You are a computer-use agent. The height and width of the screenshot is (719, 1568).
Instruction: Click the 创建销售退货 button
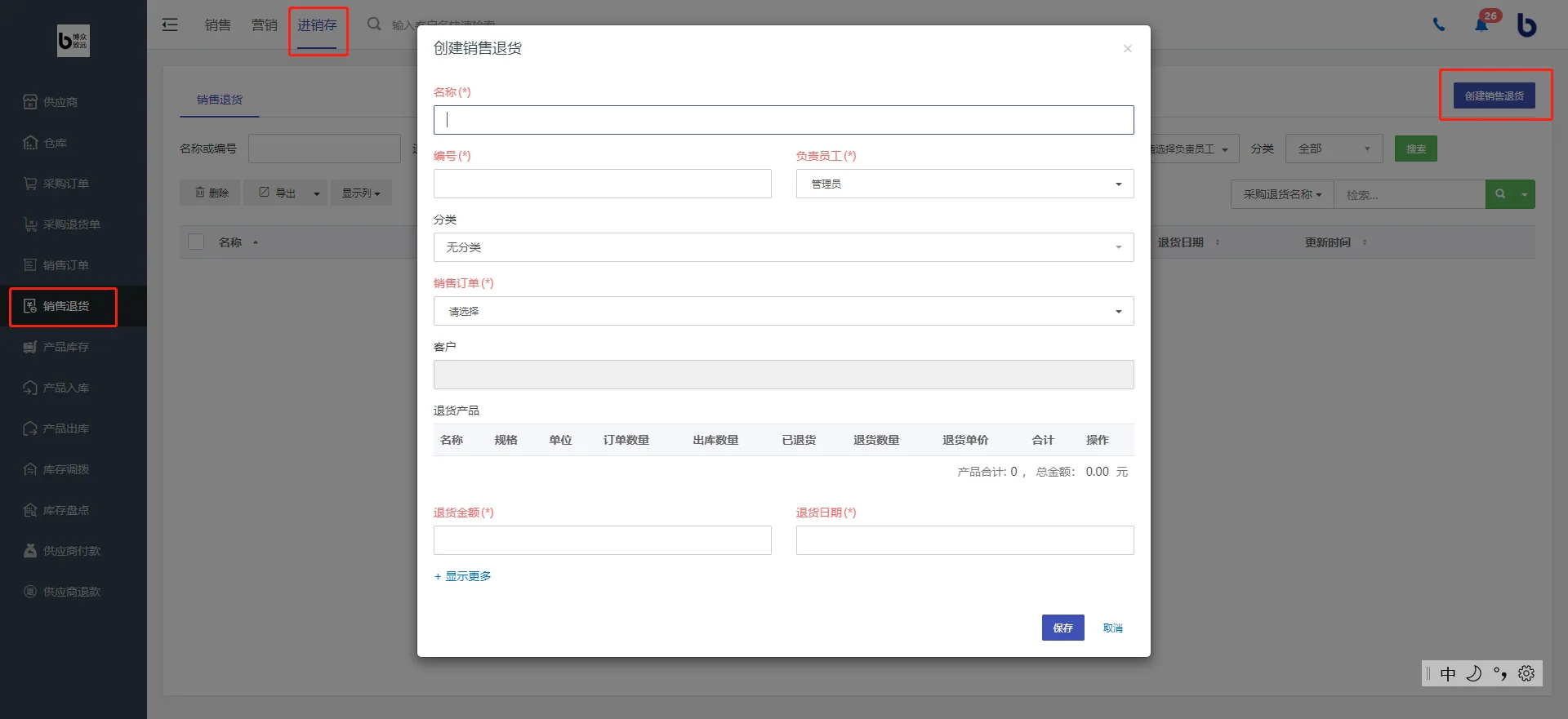pyautogui.click(x=1494, y=95)
